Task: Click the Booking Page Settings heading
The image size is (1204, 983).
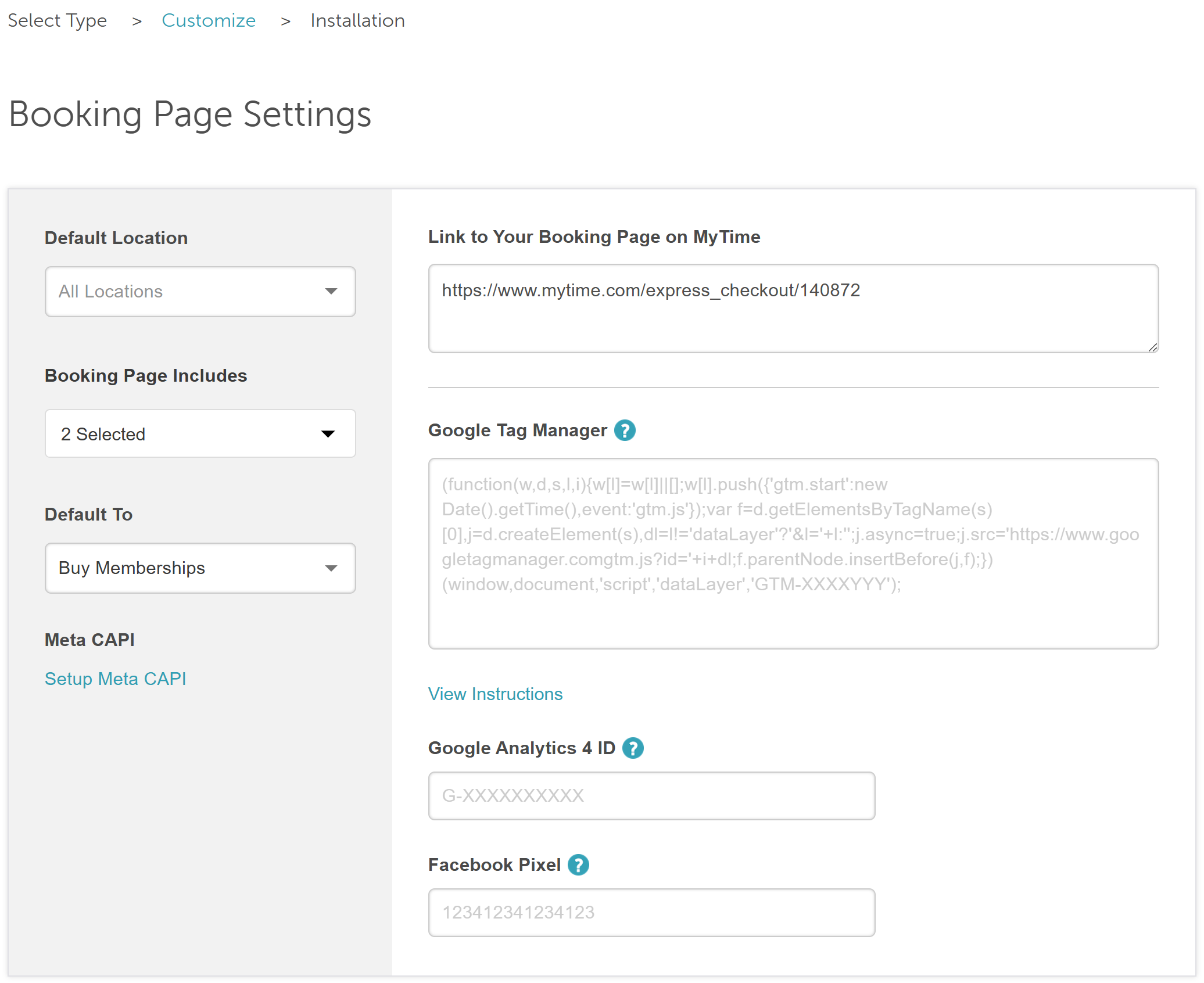Action: click(190, 114)
